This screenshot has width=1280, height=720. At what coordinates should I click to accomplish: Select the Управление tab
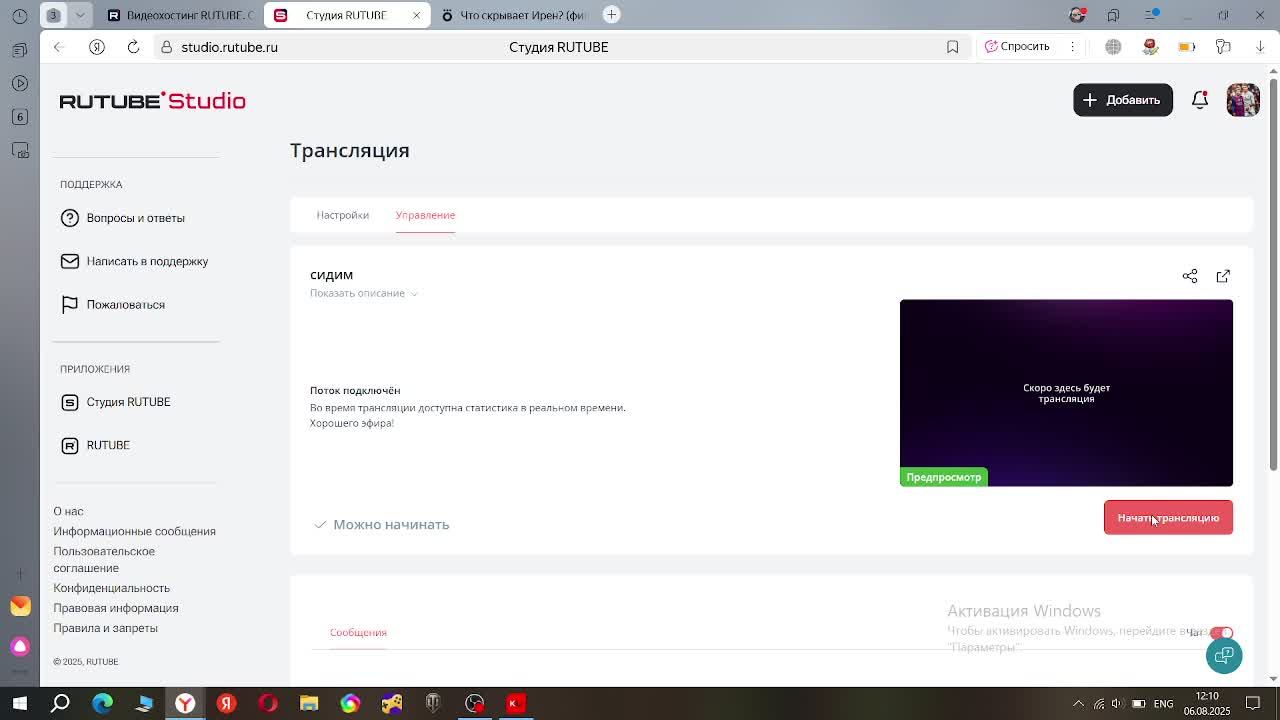coord(425,215)
